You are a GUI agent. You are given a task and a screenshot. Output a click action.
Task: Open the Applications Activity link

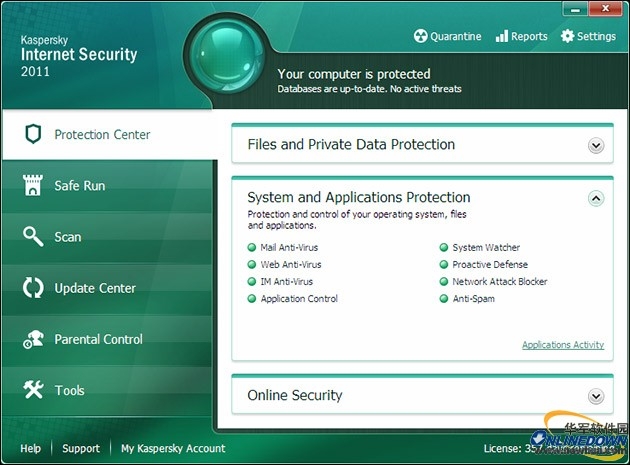coord(563,345)
